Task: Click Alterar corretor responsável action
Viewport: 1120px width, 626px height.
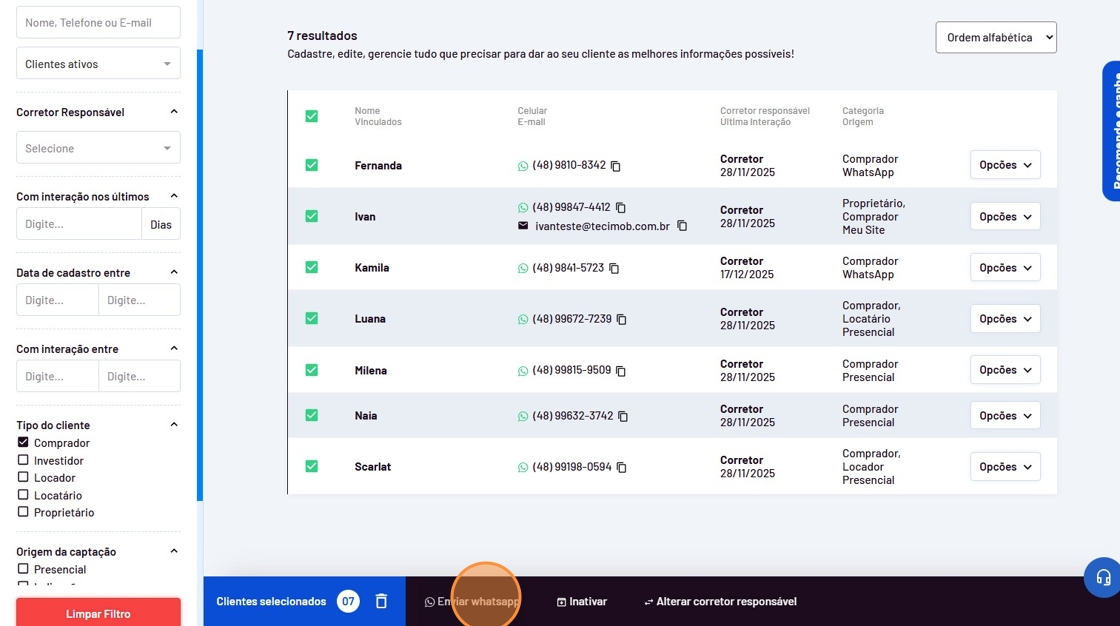Action: [720, 602]
